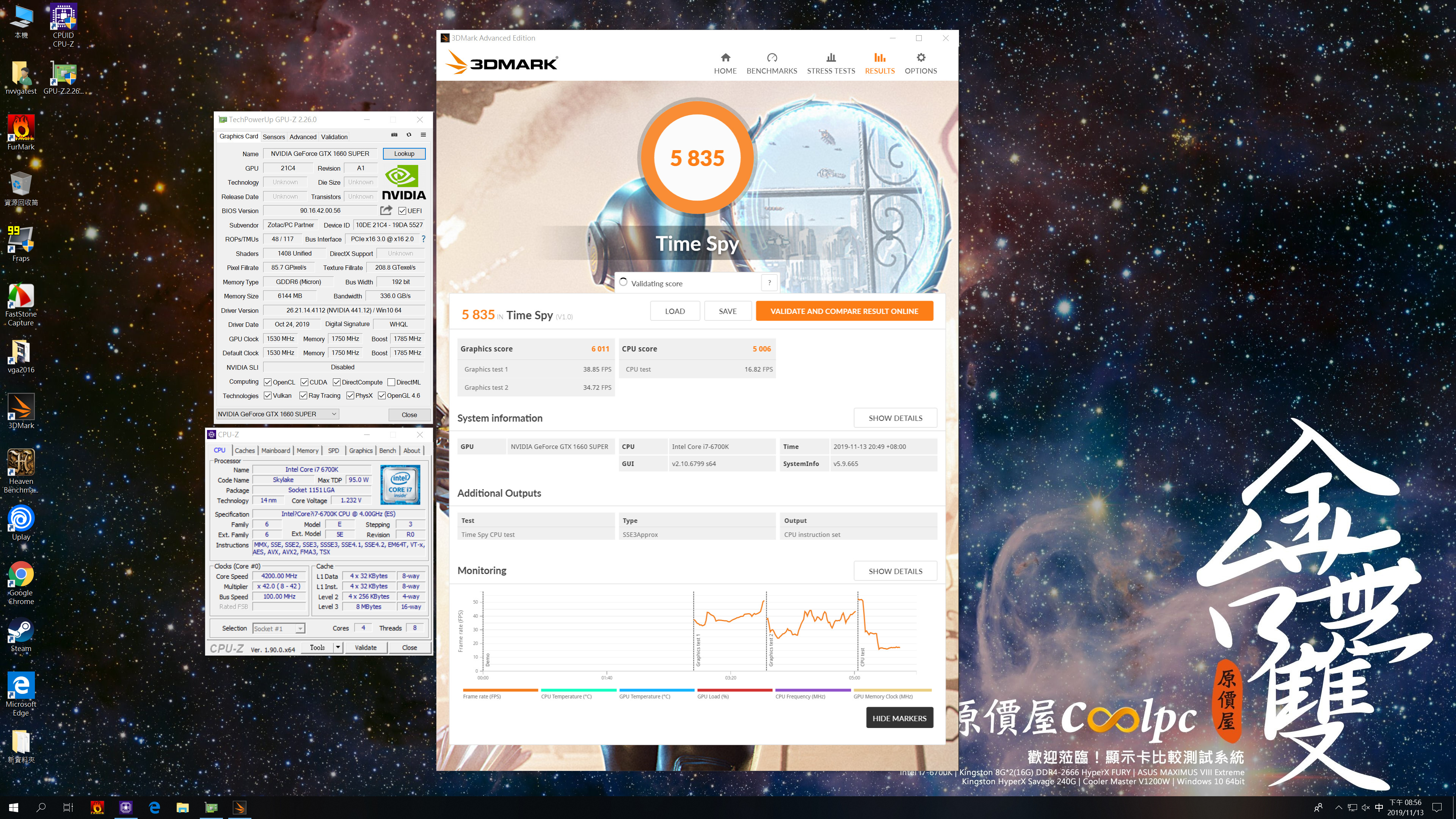
Task: Open 3DMark BENCHMARKS section
Action: (772, 63)
